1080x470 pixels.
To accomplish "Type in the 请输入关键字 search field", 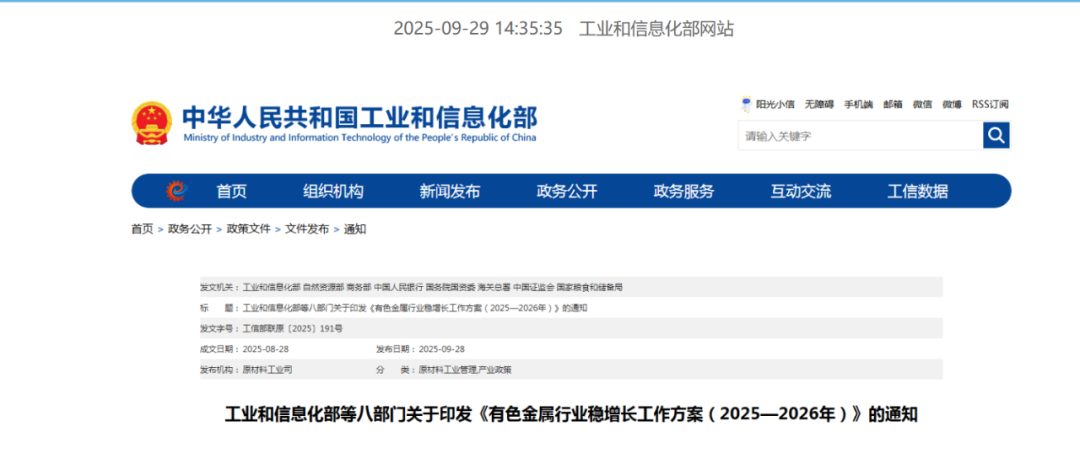I will pyautogui.click(x=860, y=136).
